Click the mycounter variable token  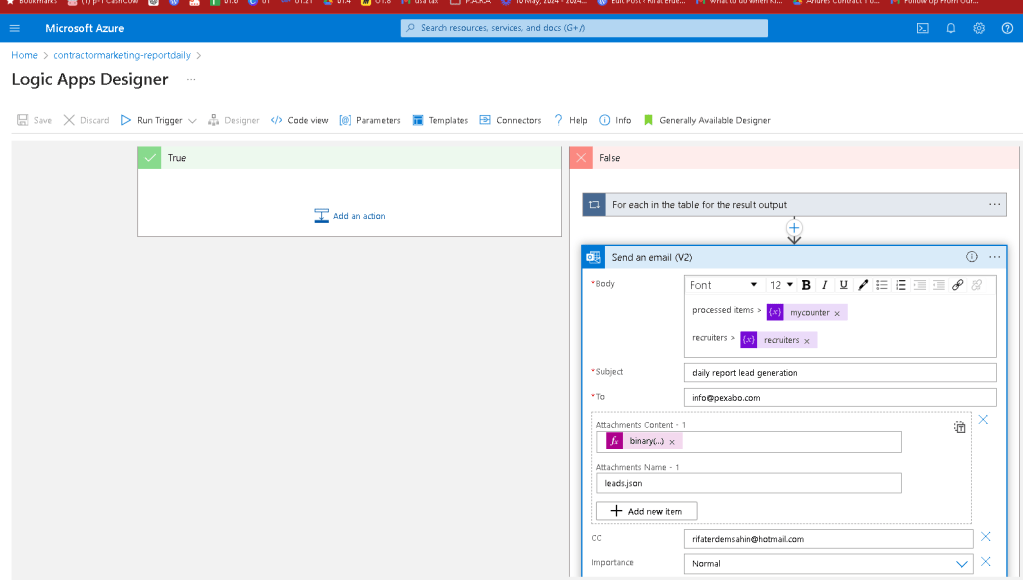(x=806, y=313)
